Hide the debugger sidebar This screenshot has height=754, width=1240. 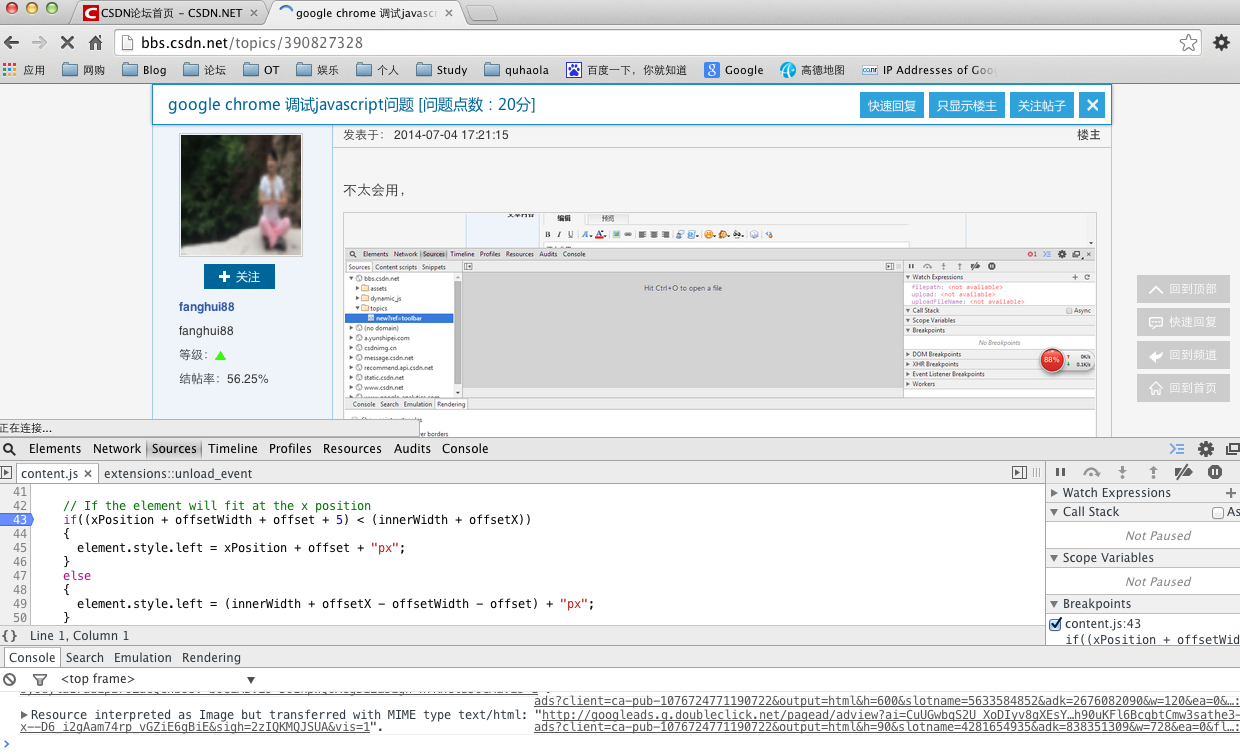1019,473
